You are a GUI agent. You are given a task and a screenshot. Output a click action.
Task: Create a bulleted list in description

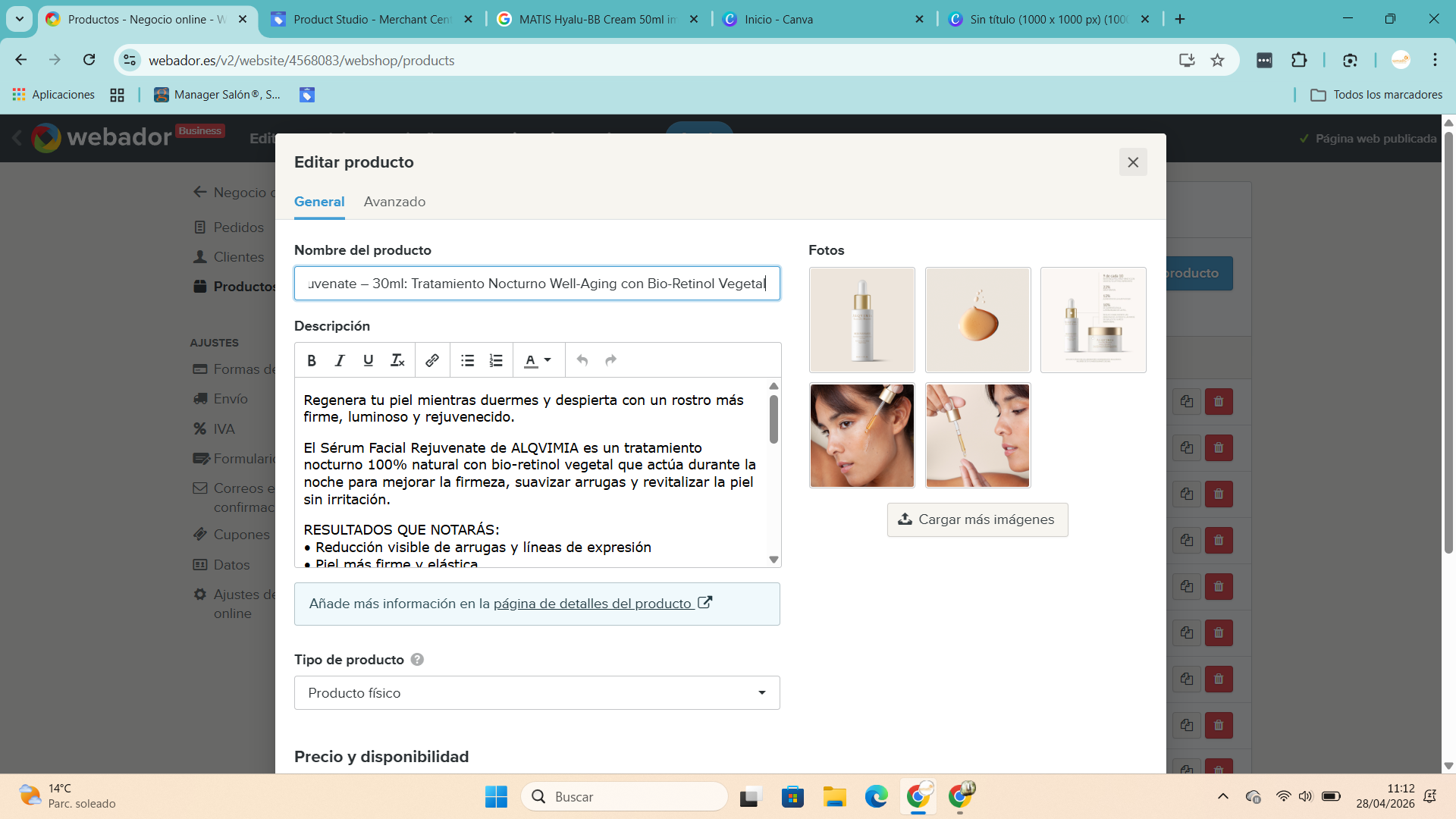point(467,361)
